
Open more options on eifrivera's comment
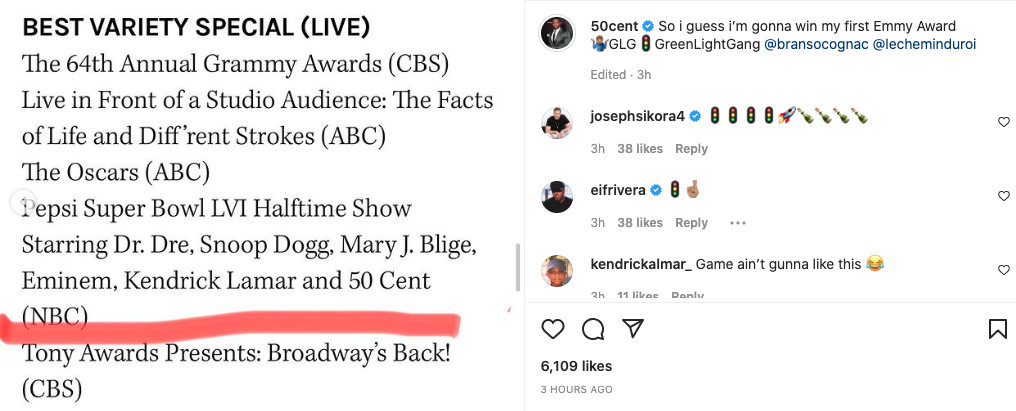point(738,223)
